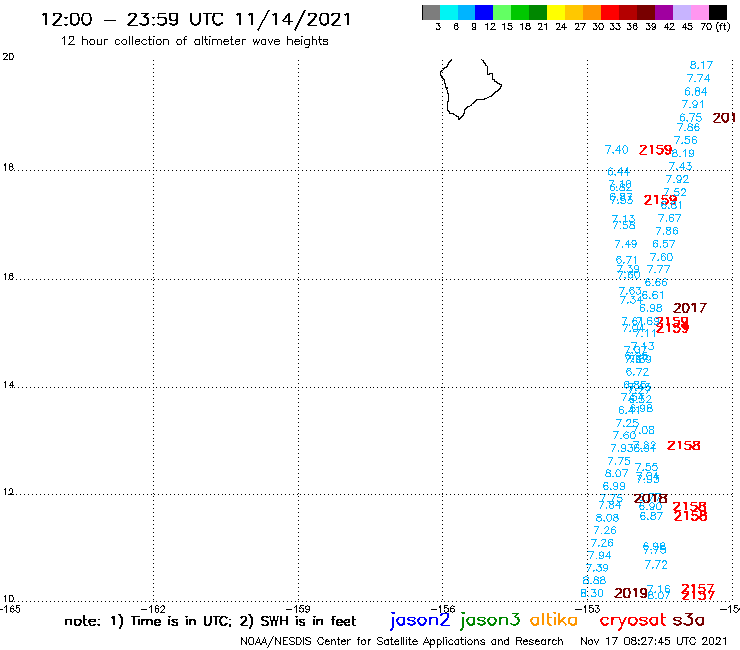Click the wave height value 7.40

(616, 150)
